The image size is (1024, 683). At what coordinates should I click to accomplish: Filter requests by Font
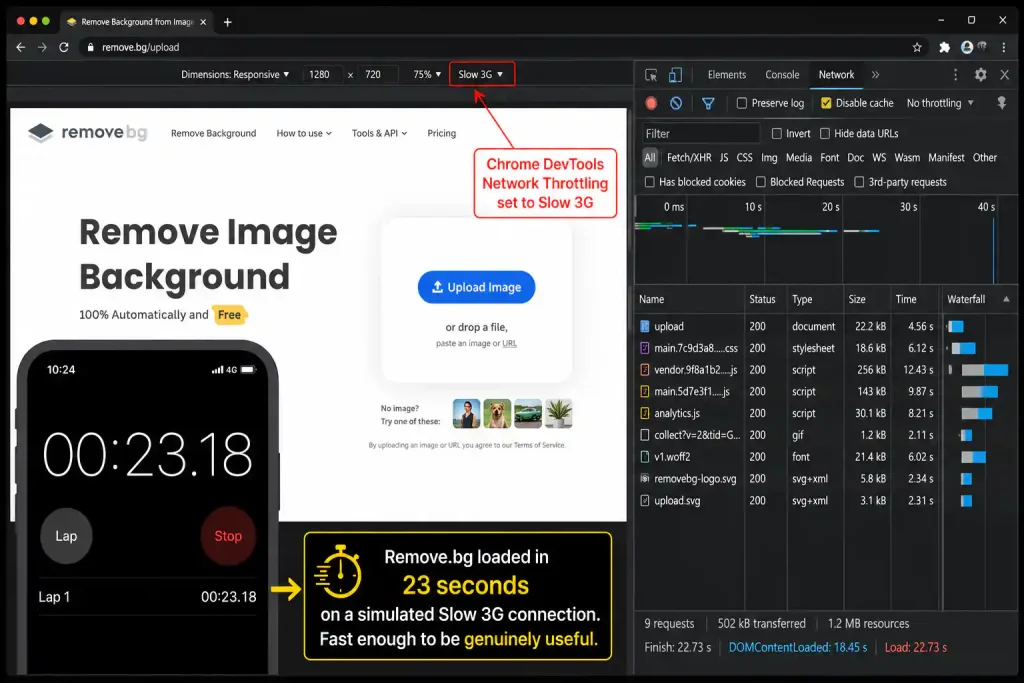tap(829, 157)
